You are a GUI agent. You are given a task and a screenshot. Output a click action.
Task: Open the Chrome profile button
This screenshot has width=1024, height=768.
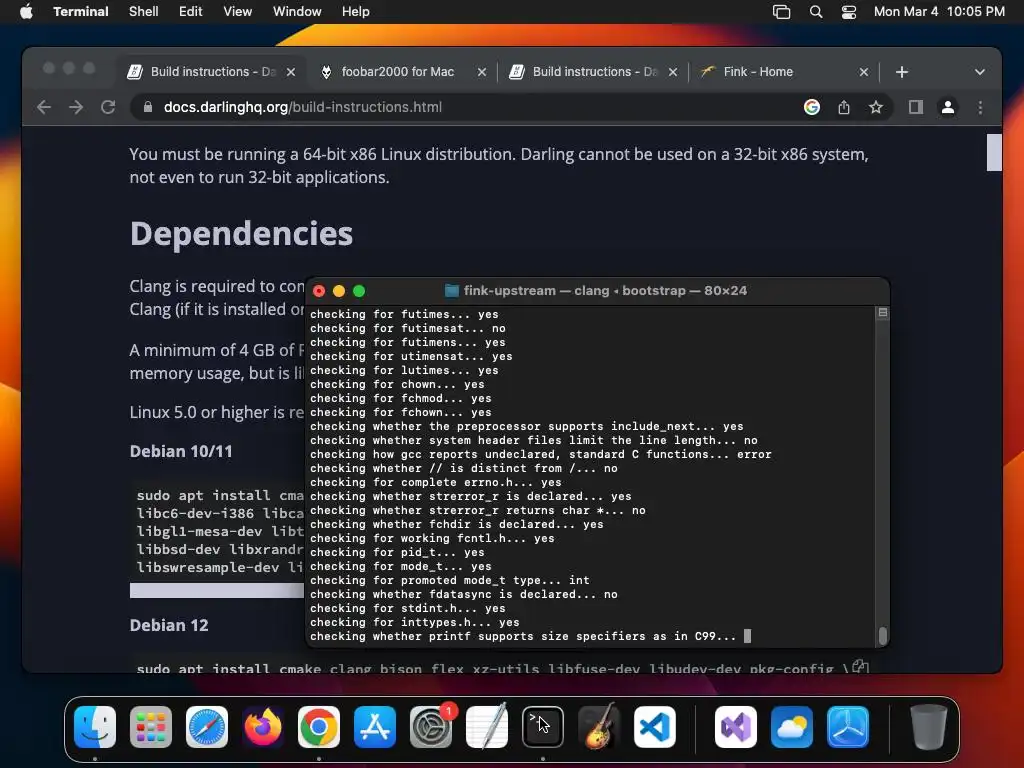[x=948, y=107]
